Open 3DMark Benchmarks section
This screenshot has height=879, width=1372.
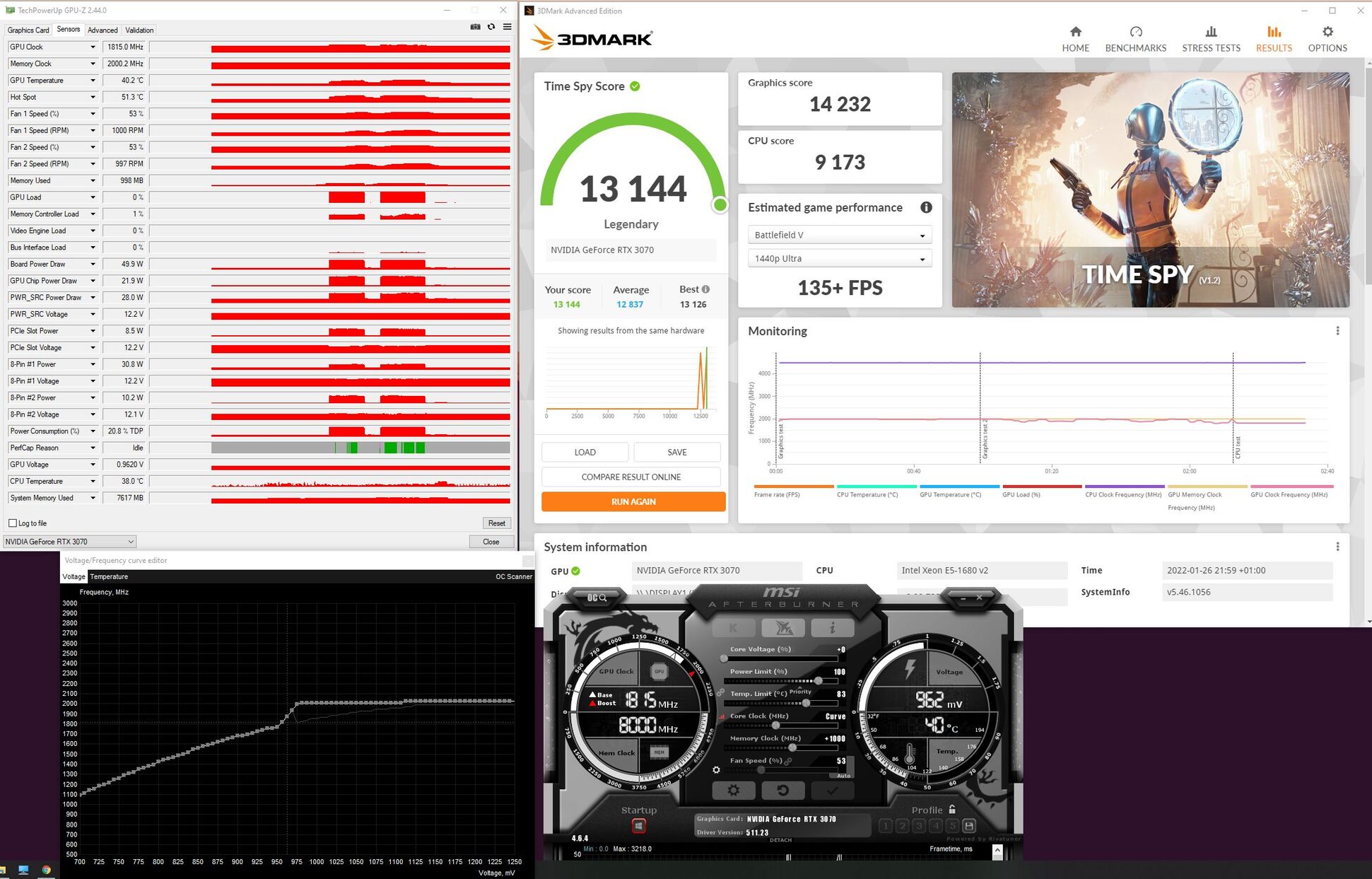[x=1135, y=39]
